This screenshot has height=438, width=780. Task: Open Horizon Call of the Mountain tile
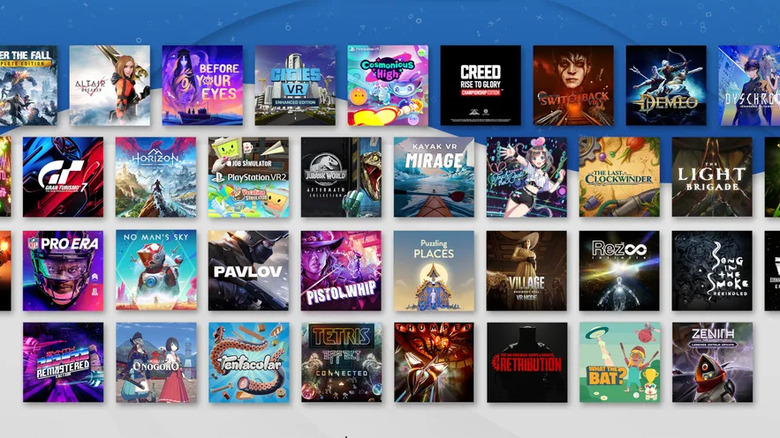click(x=156, y=177)
